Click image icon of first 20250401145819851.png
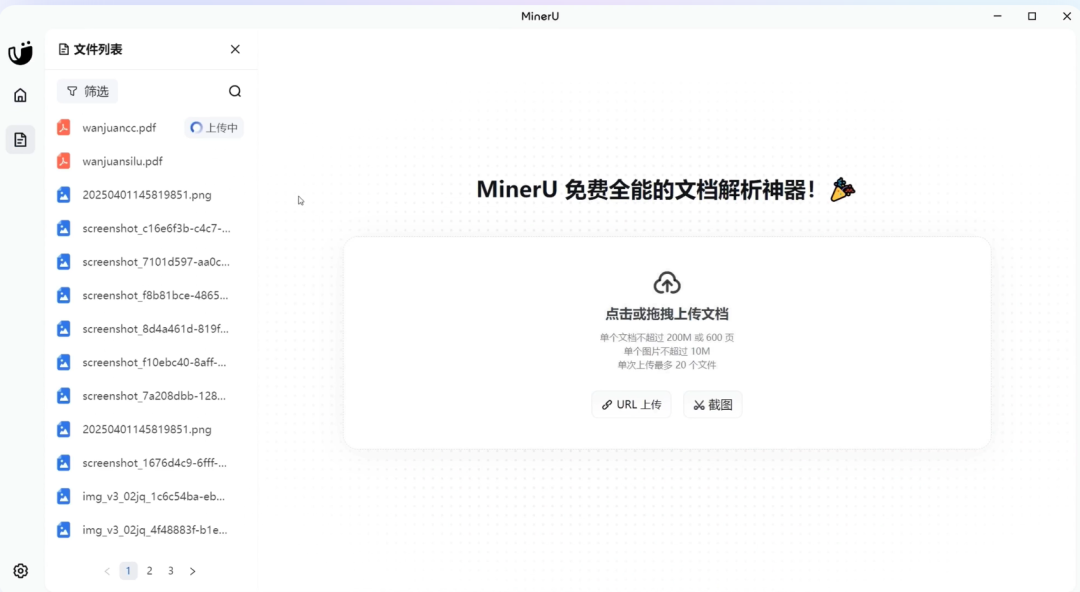The image size is (1080, 592). tap(63, 194)
